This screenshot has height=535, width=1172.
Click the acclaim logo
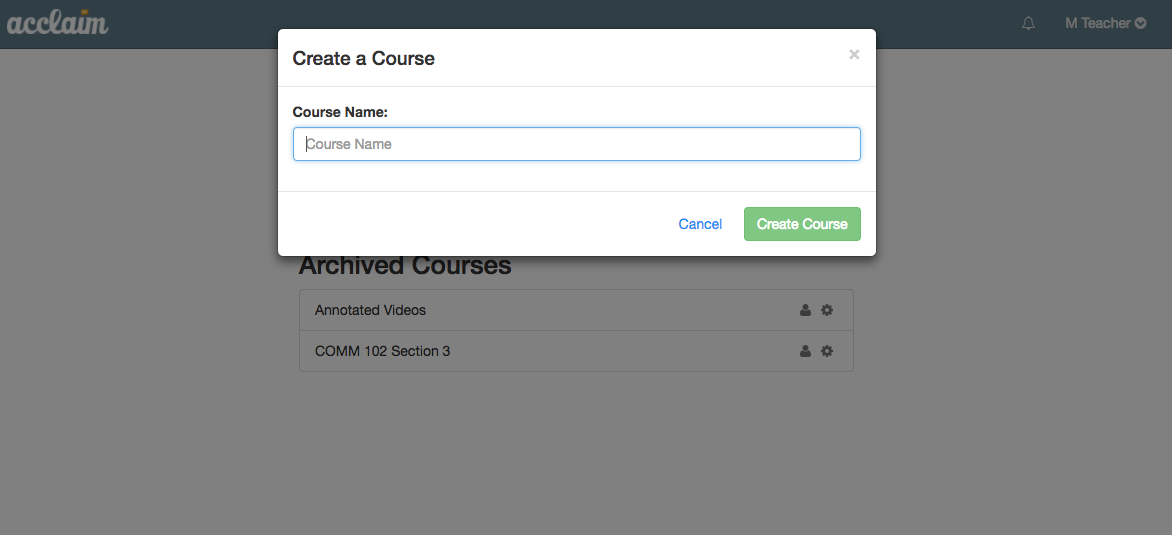pos(58,22)
